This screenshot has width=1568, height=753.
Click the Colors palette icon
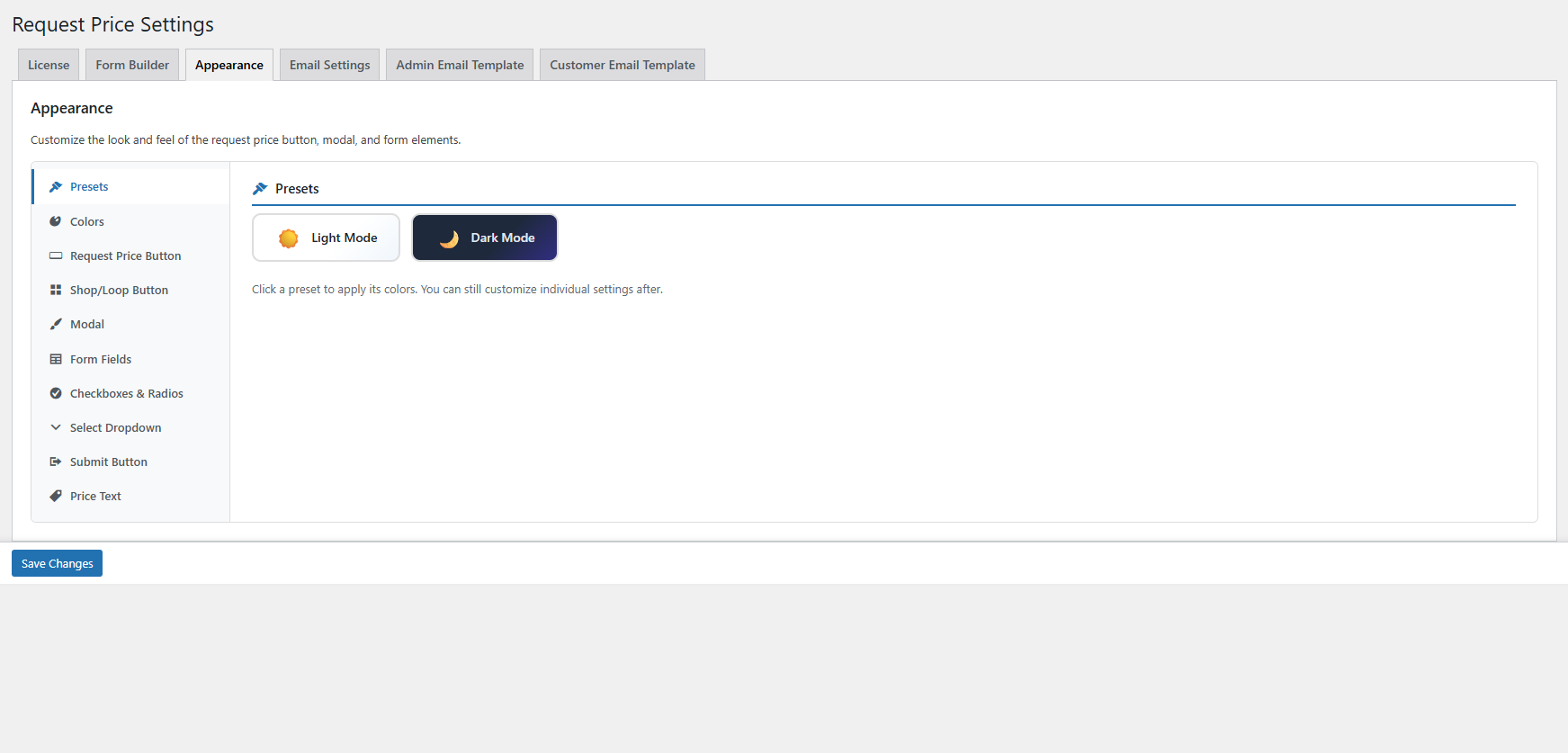point(56,221)
